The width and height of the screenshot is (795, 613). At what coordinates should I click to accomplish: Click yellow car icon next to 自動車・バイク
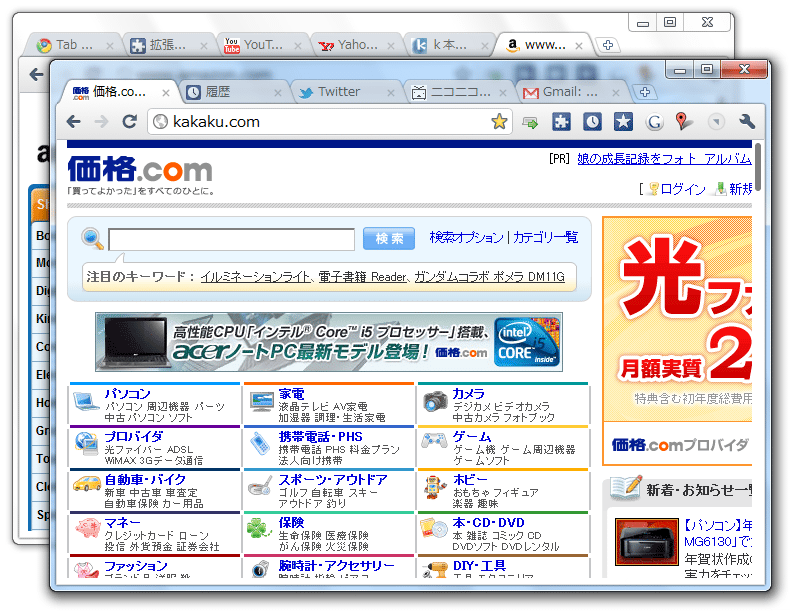pyautogui.click(x=87, y=484)
